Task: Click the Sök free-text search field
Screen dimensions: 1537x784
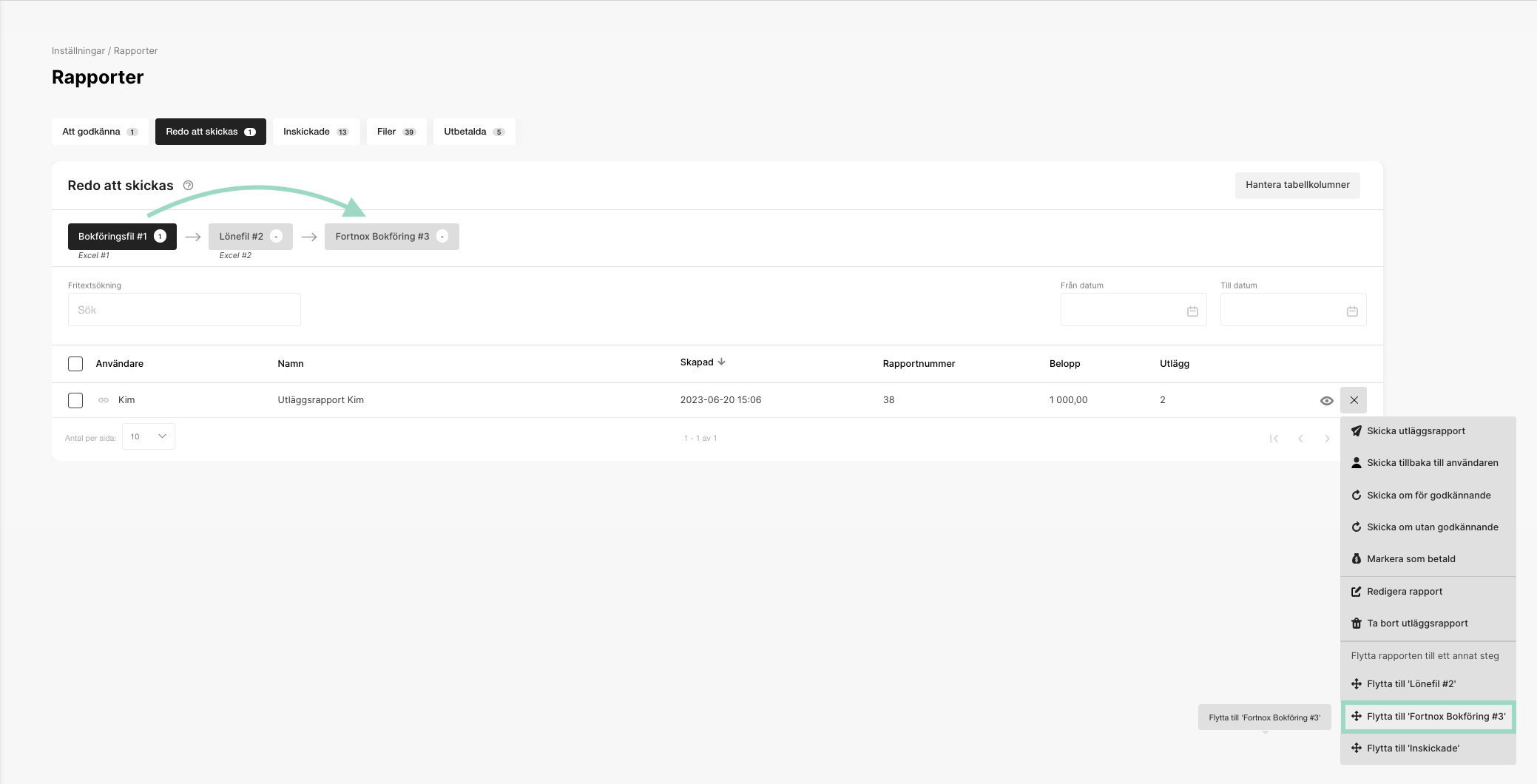Action: coord(184,310)
